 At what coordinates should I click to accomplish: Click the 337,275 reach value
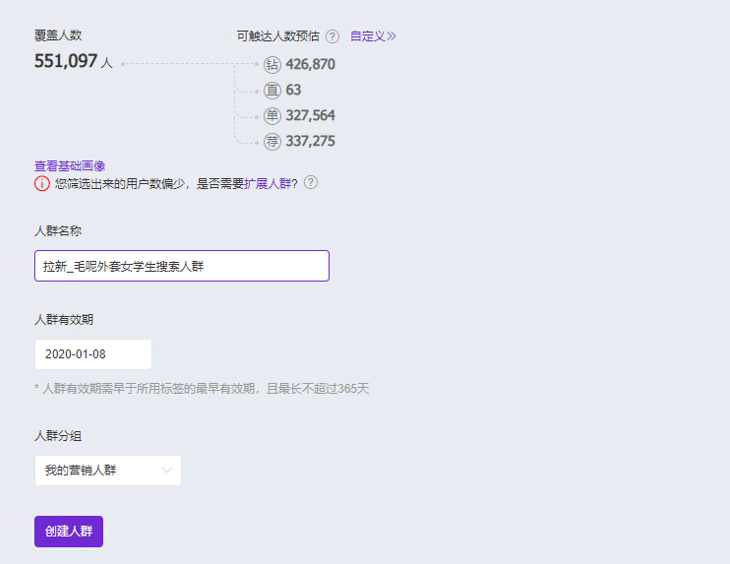(x=310, y=141)
